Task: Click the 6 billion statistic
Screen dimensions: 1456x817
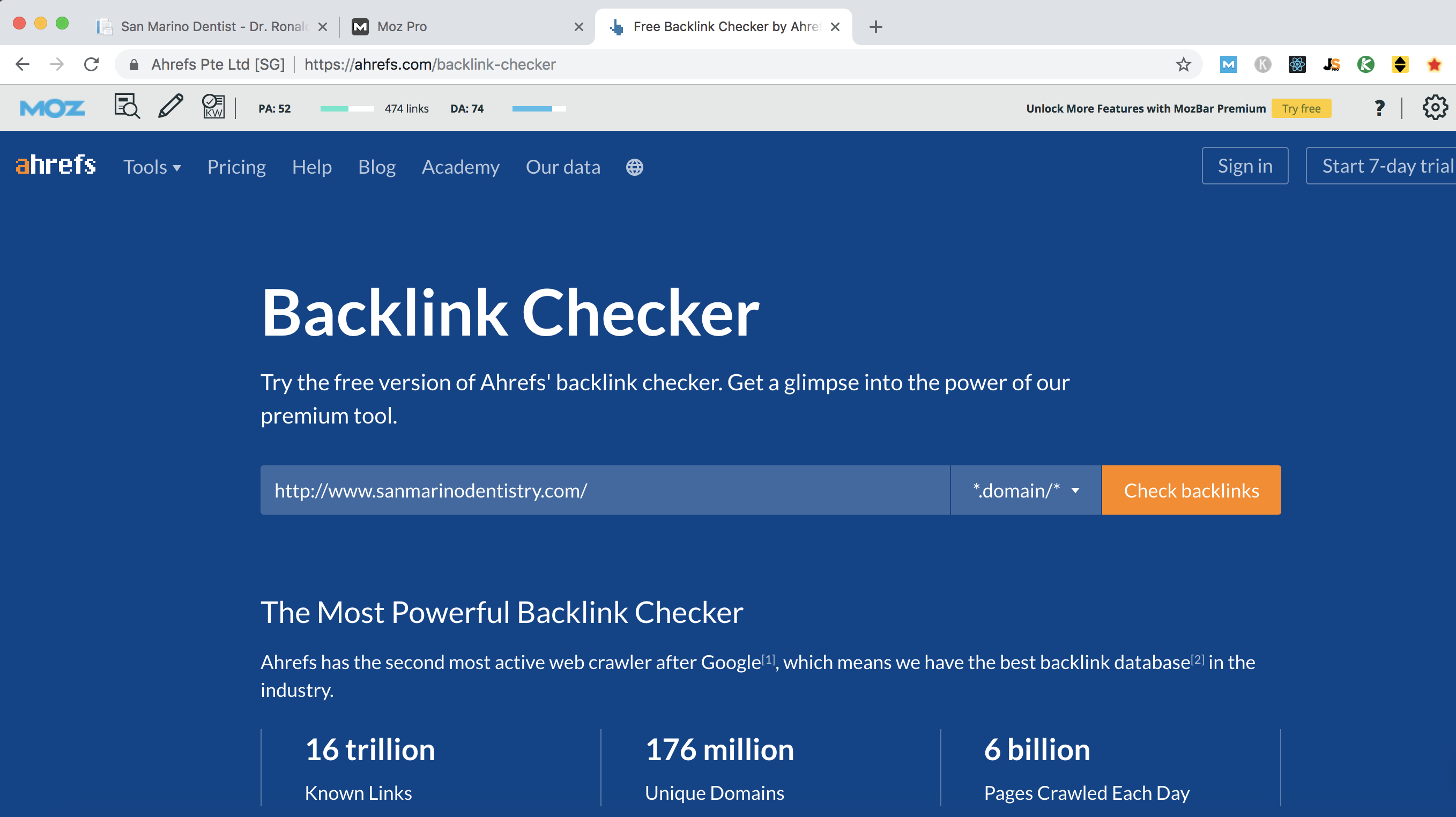Action: pos(1037,749)
